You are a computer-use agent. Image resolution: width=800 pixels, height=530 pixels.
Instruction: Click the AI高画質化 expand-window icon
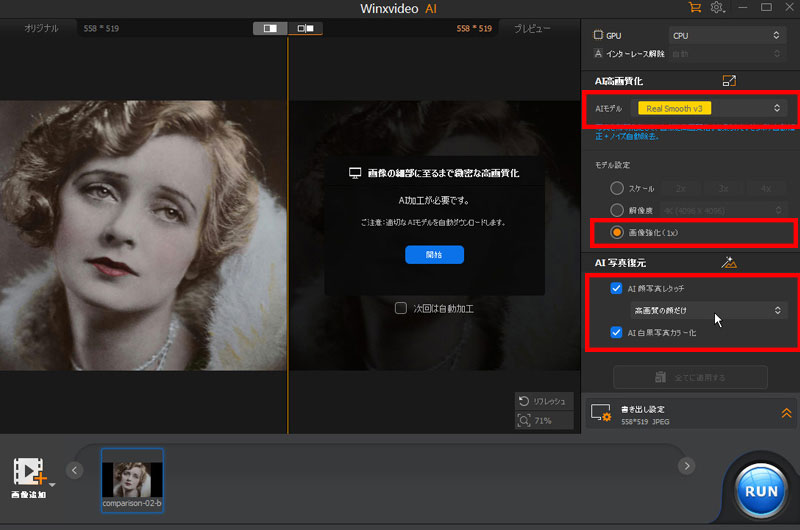point(729,80)
